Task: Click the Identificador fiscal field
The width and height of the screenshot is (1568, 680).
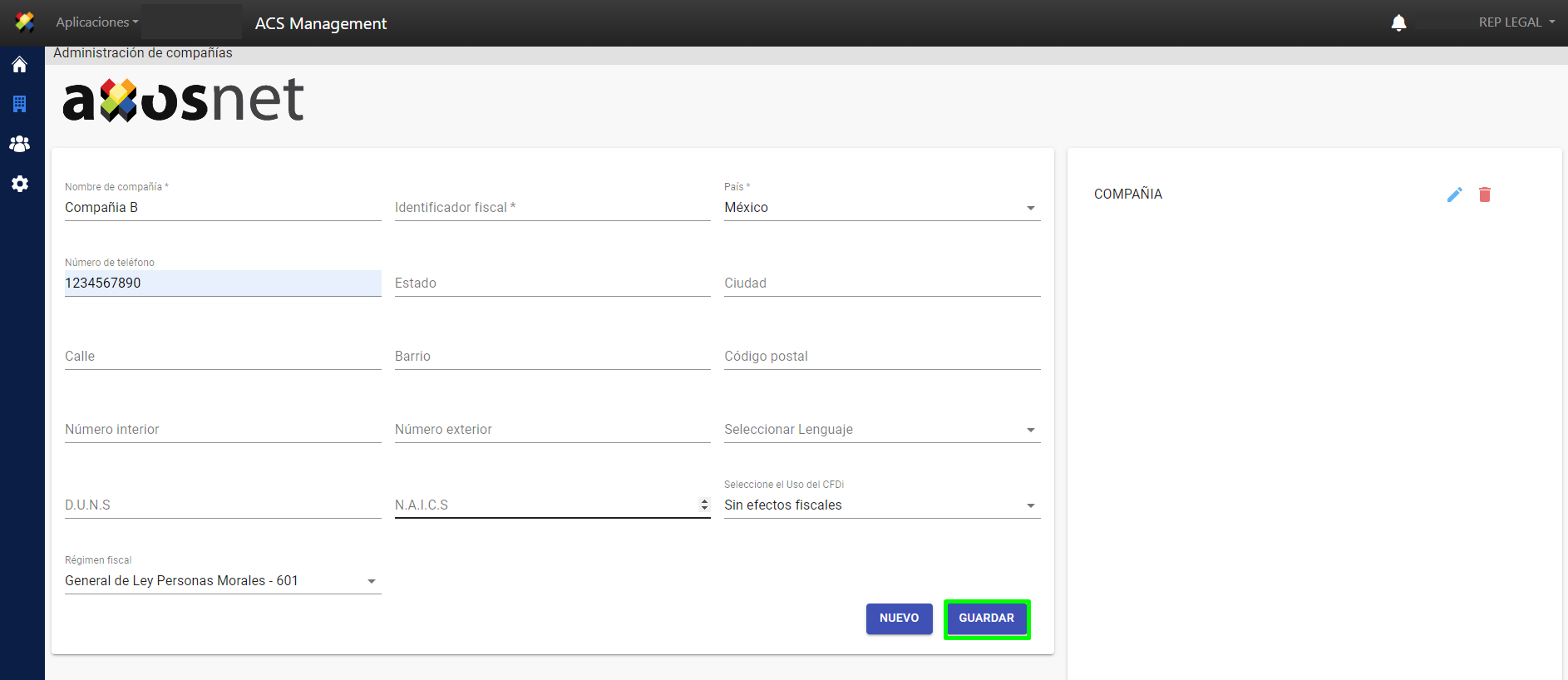Action: (x=551, y=208)
